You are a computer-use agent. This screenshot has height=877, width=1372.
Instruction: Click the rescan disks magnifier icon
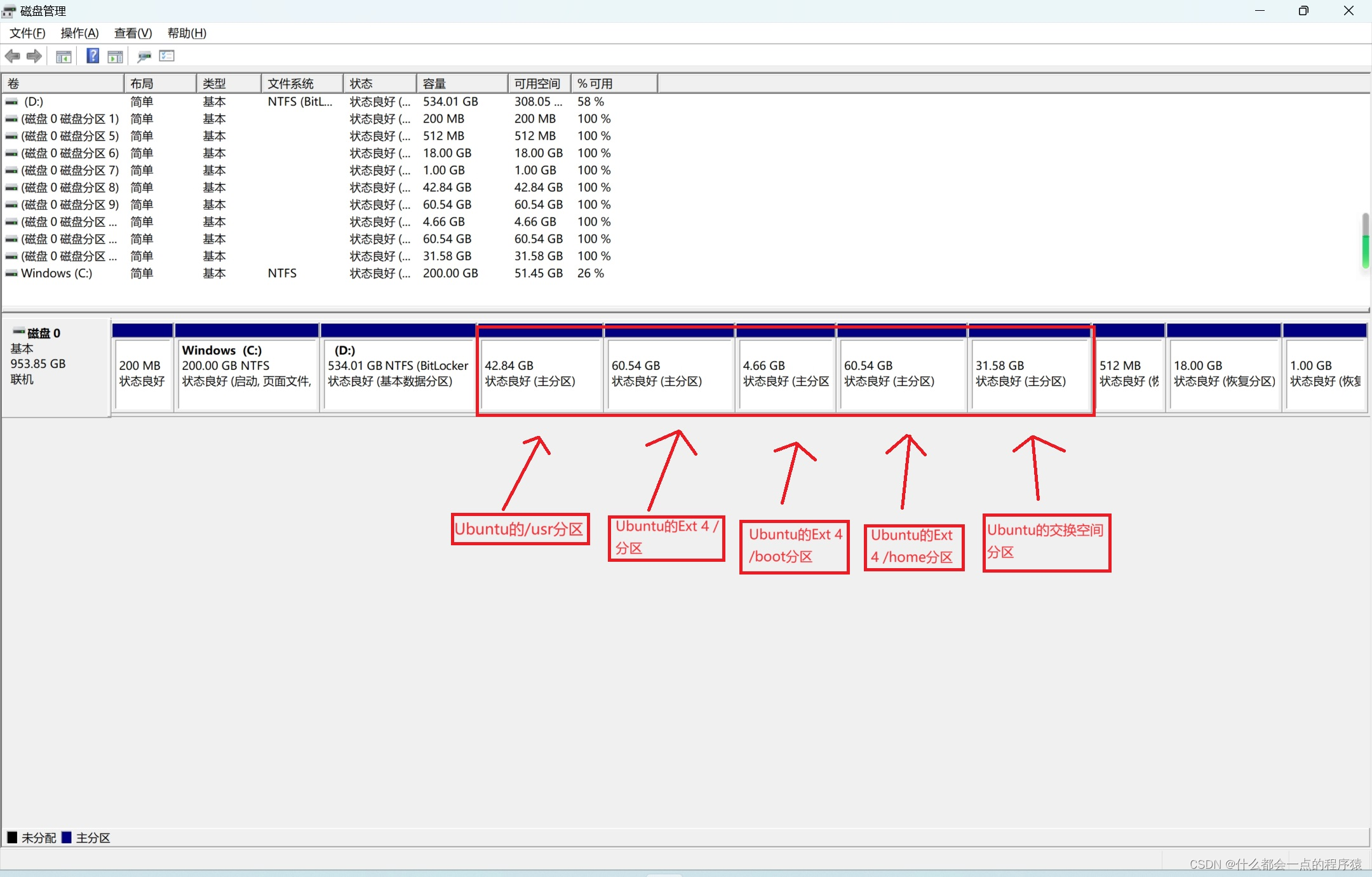144,57
